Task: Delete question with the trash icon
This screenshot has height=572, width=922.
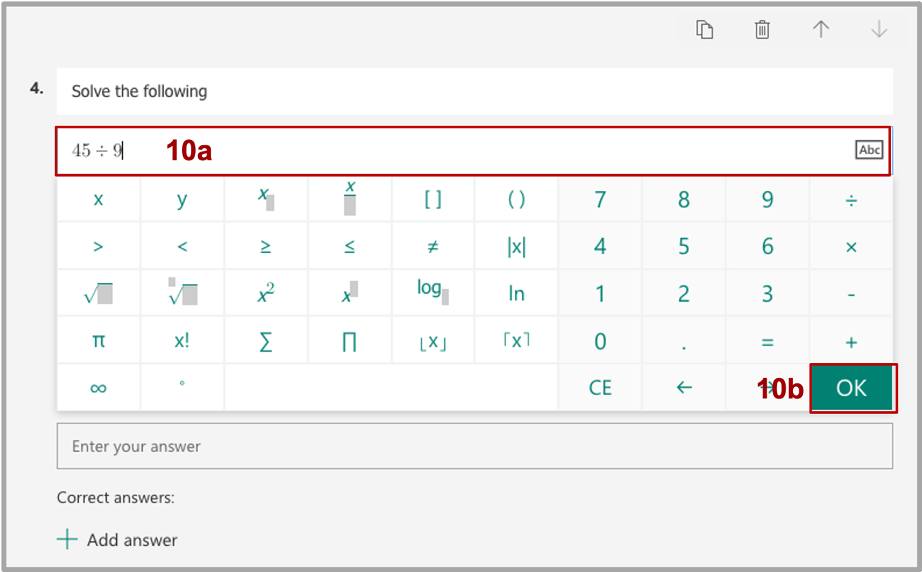Action: pyautogui.click(x=762, y=29)
